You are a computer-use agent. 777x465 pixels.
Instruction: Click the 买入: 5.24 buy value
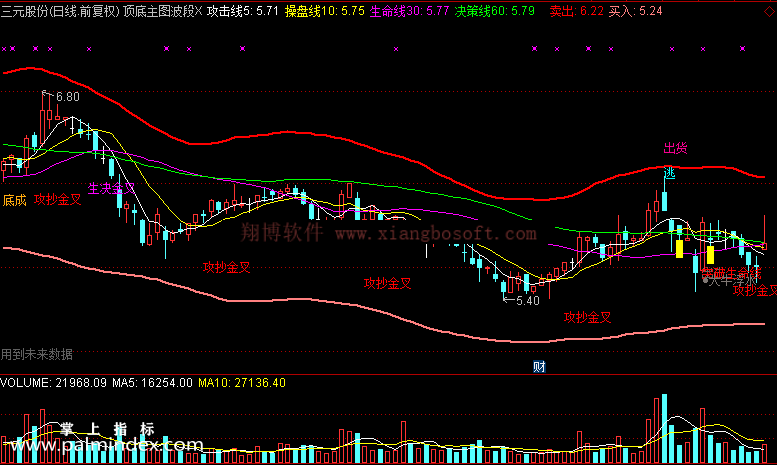635,11
